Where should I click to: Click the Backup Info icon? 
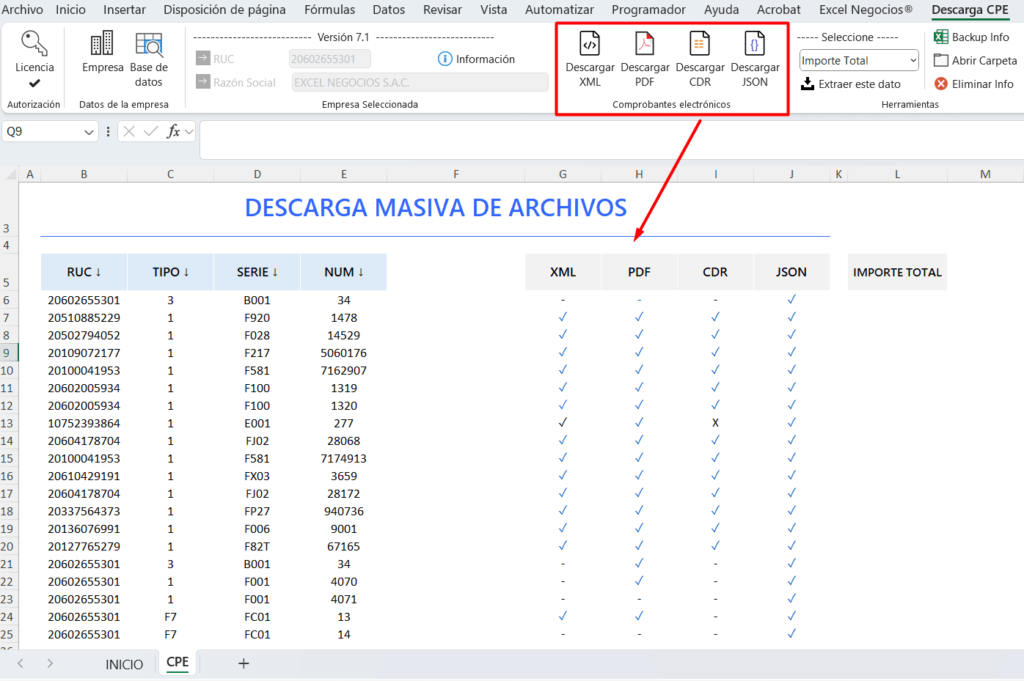click(x=941, y=36)
